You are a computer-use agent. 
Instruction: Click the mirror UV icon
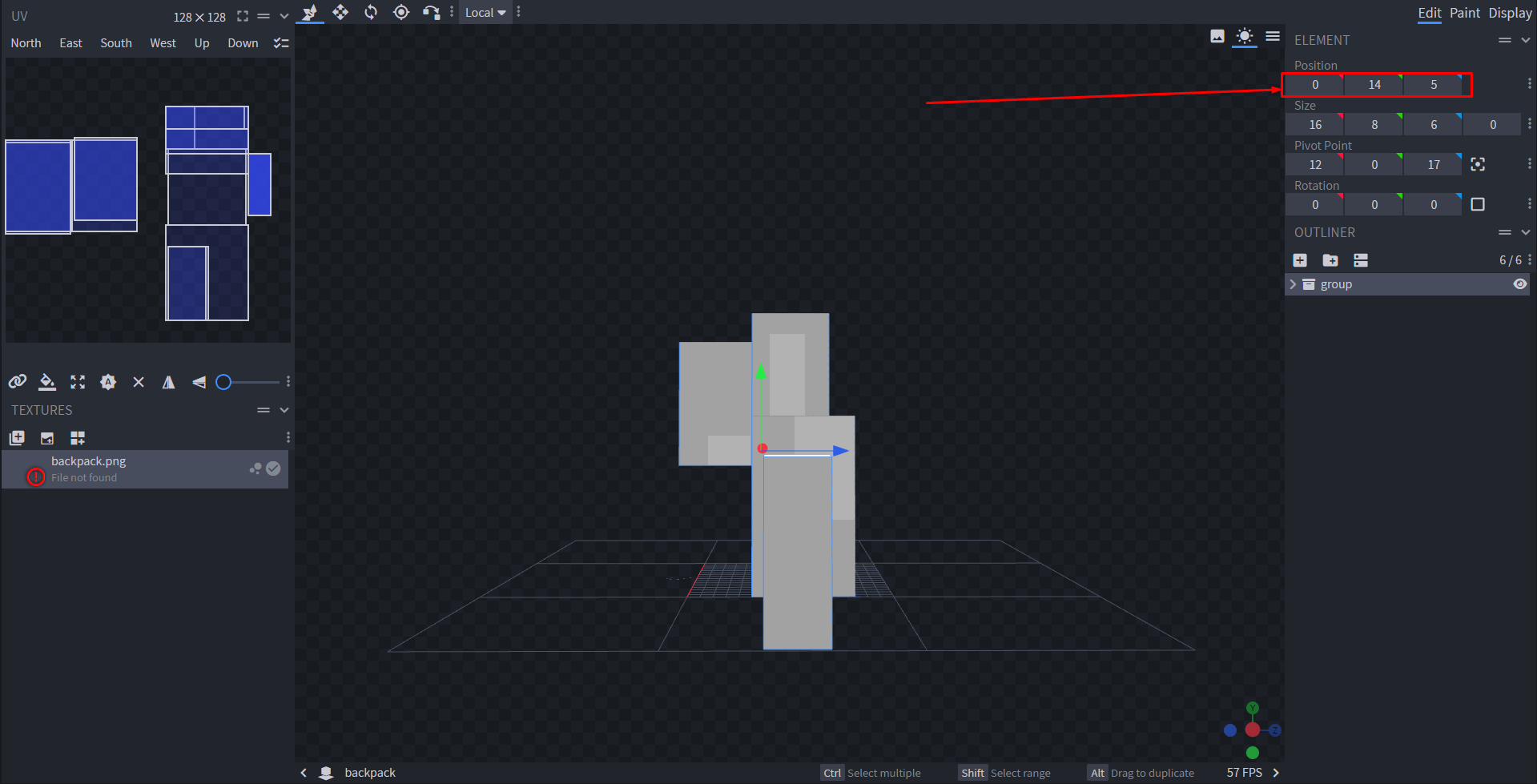[168, 382]
